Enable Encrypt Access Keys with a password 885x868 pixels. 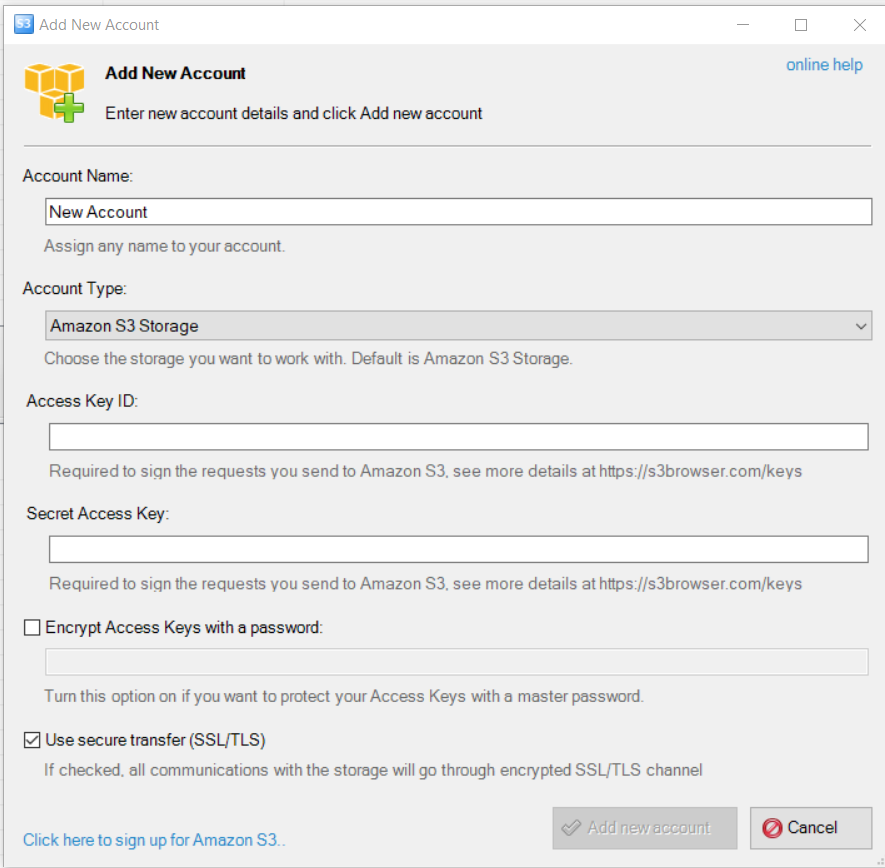[x=32, y=628]
